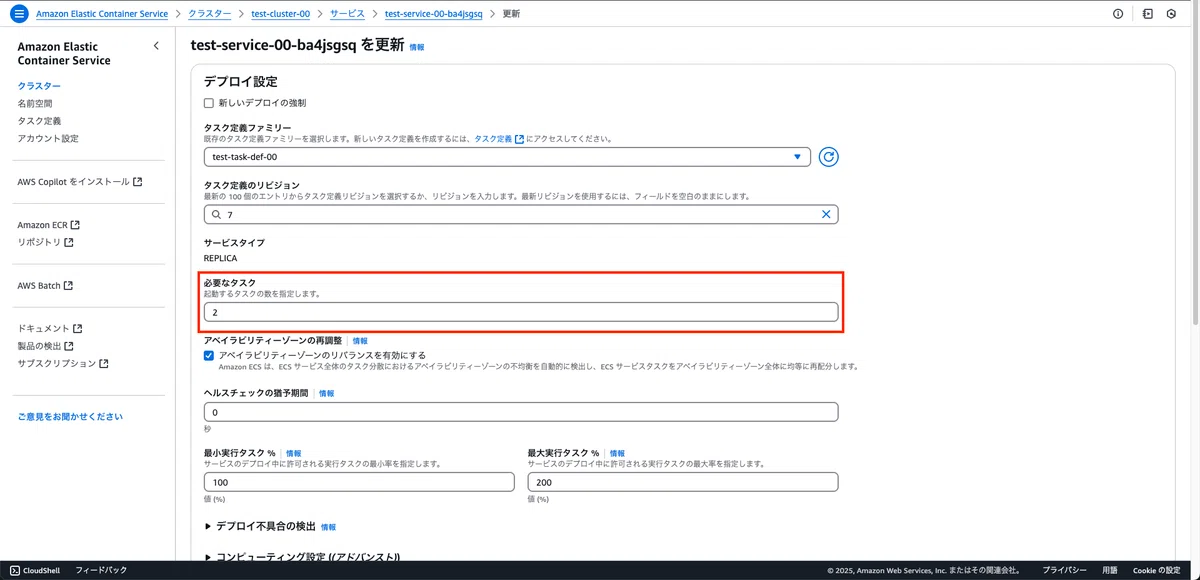Open Cookie の設定 in footer

pyautogui.click(x=1157, y=570)
